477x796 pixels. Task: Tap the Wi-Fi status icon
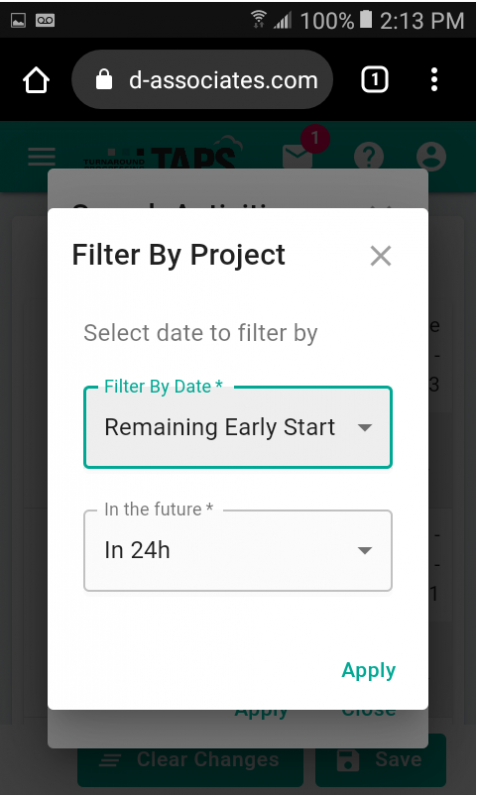[x=258, y=19]
